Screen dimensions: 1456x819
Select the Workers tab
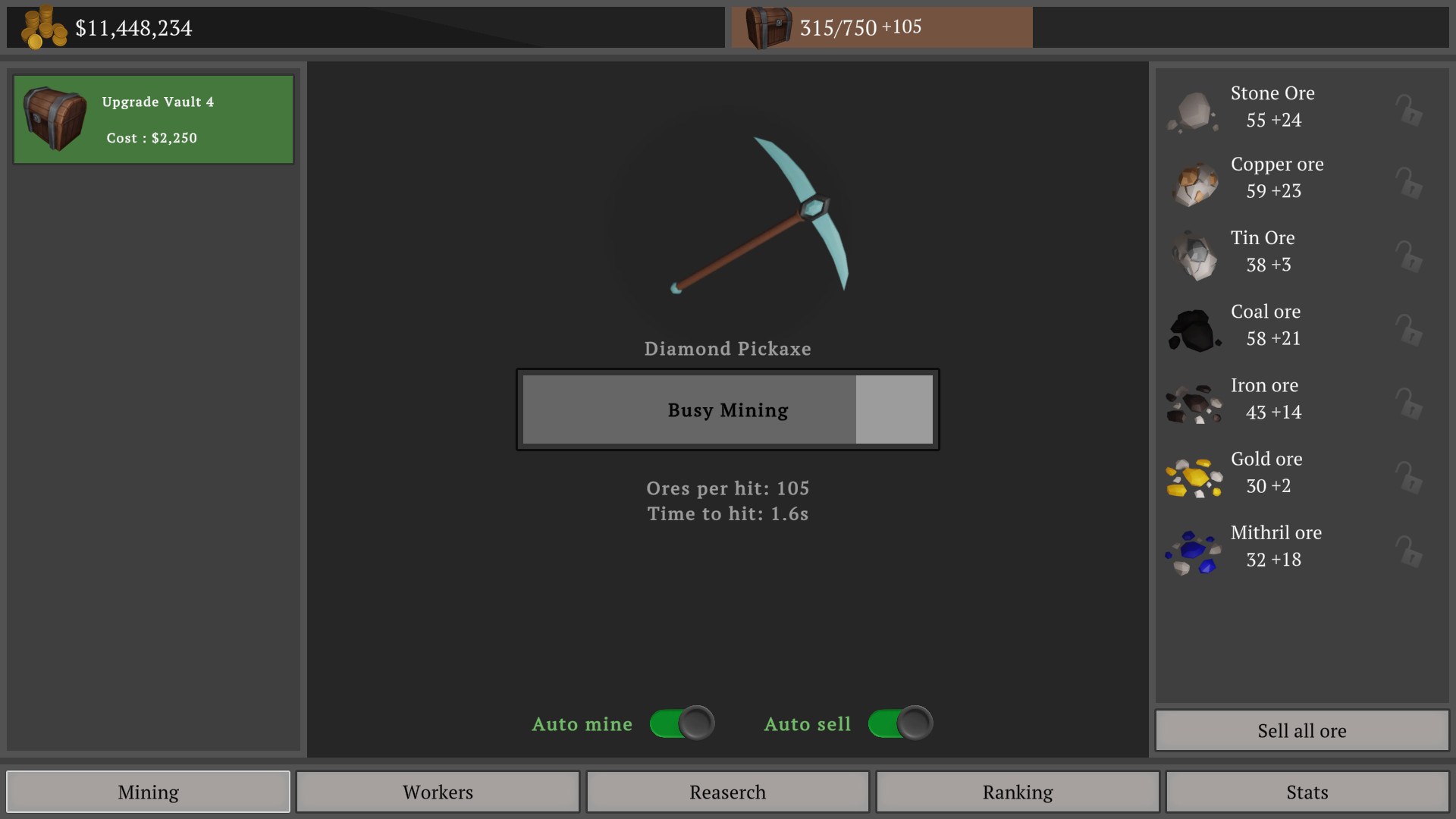click(437, 790)
